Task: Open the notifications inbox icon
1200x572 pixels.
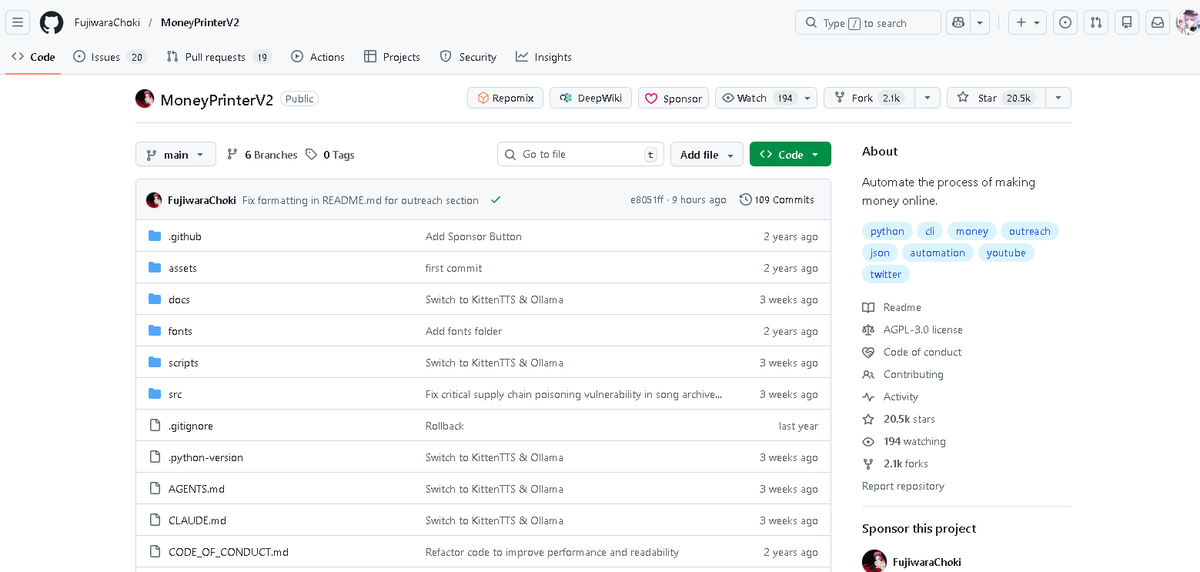Action: [1157, 22]
